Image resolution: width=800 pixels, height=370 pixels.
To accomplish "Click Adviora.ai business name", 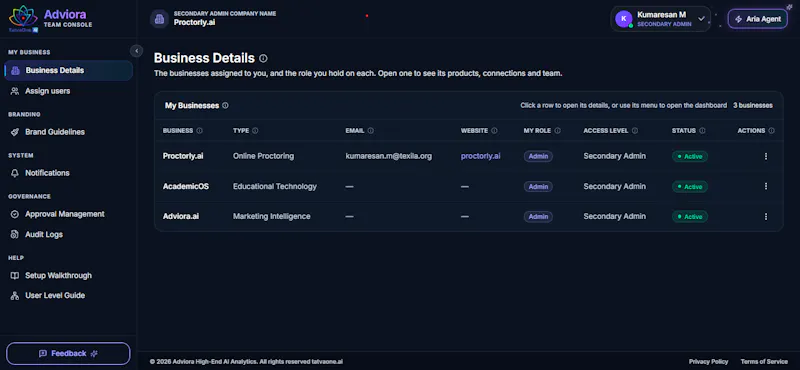I will [x=181, y=216].
